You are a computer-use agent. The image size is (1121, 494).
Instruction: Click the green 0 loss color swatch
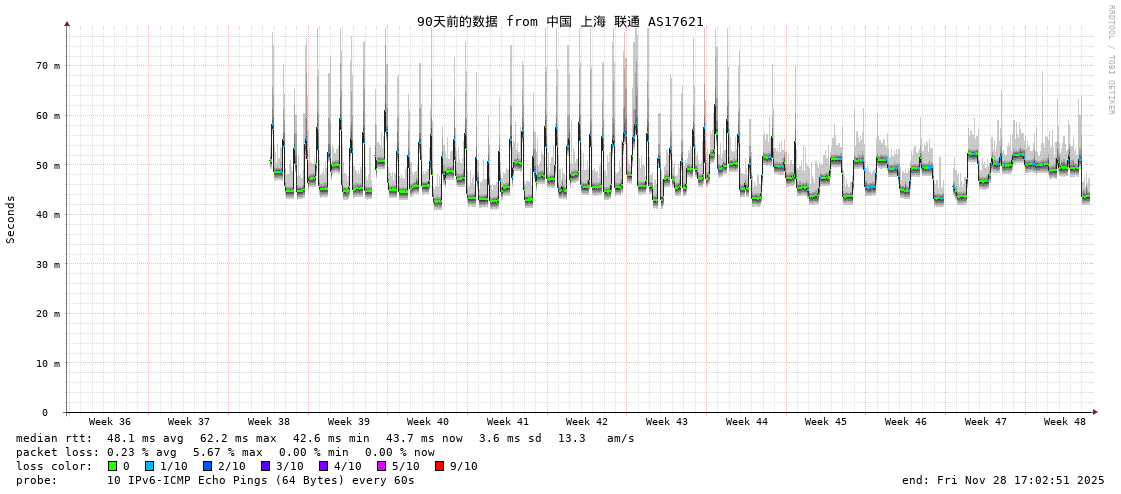pos(113,466)
